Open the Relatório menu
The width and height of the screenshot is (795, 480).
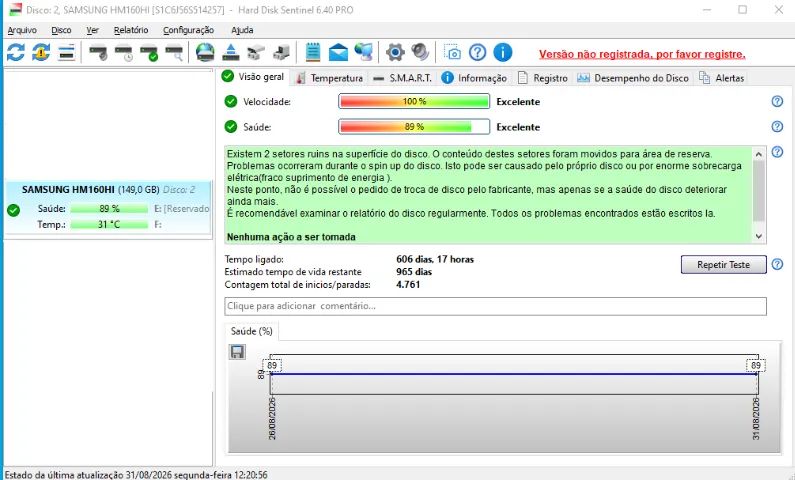(131, 30)
